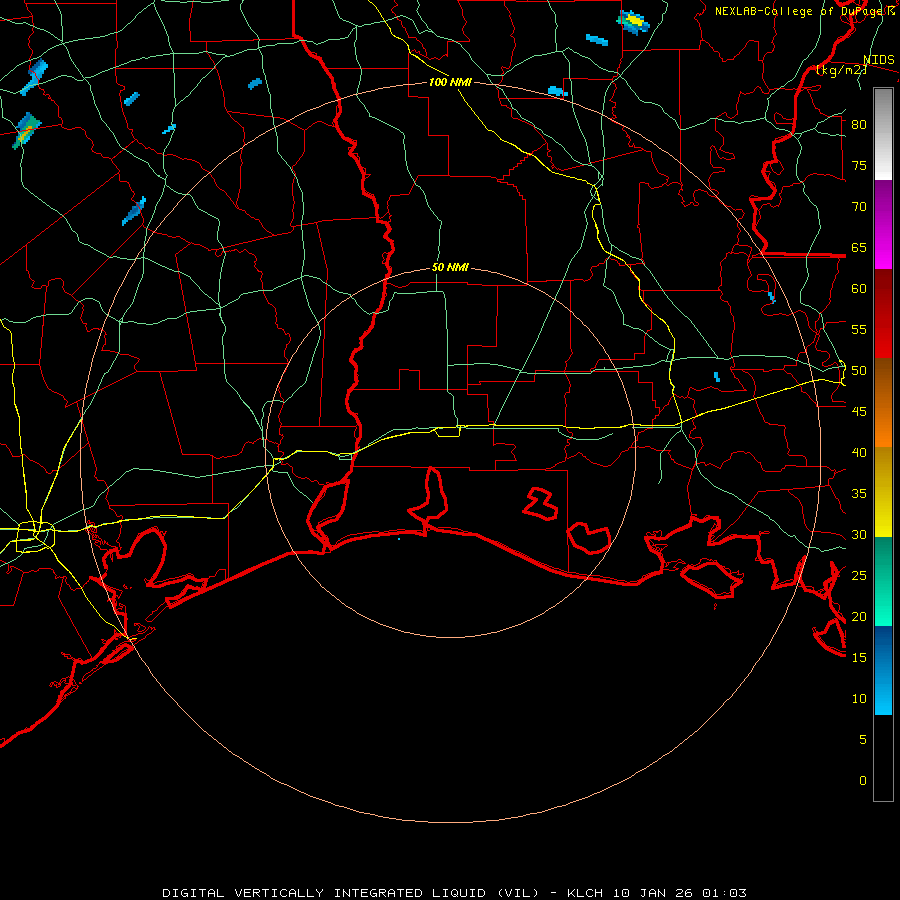Click the "10" value on the VIL scale

coord(859,699)
